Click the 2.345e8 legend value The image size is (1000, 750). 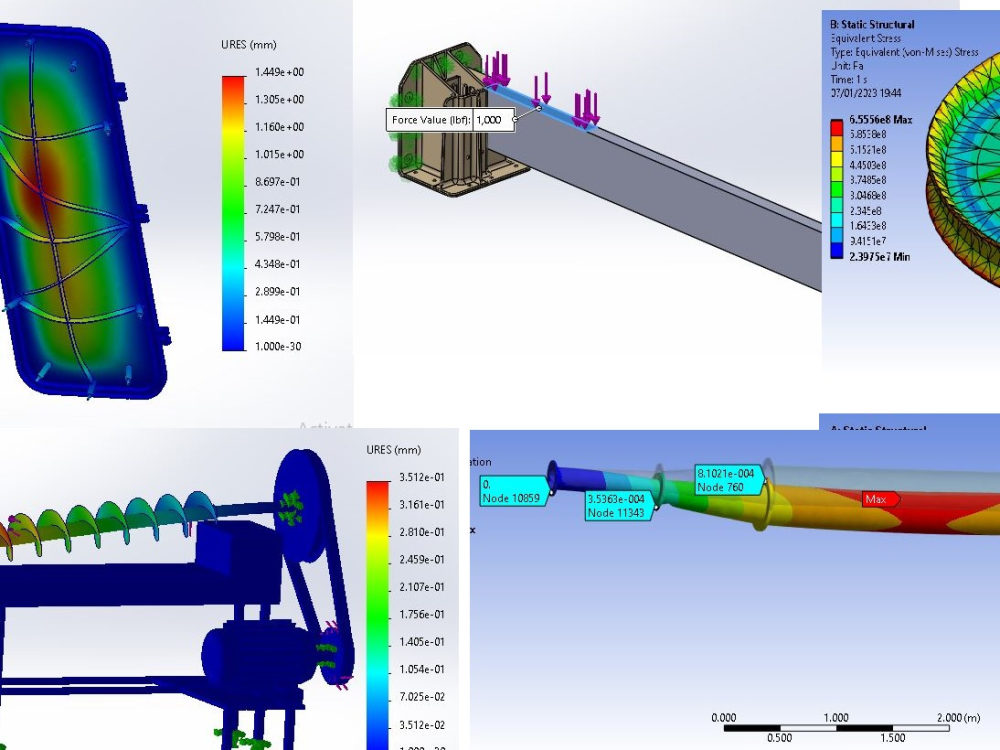[865, 211]
